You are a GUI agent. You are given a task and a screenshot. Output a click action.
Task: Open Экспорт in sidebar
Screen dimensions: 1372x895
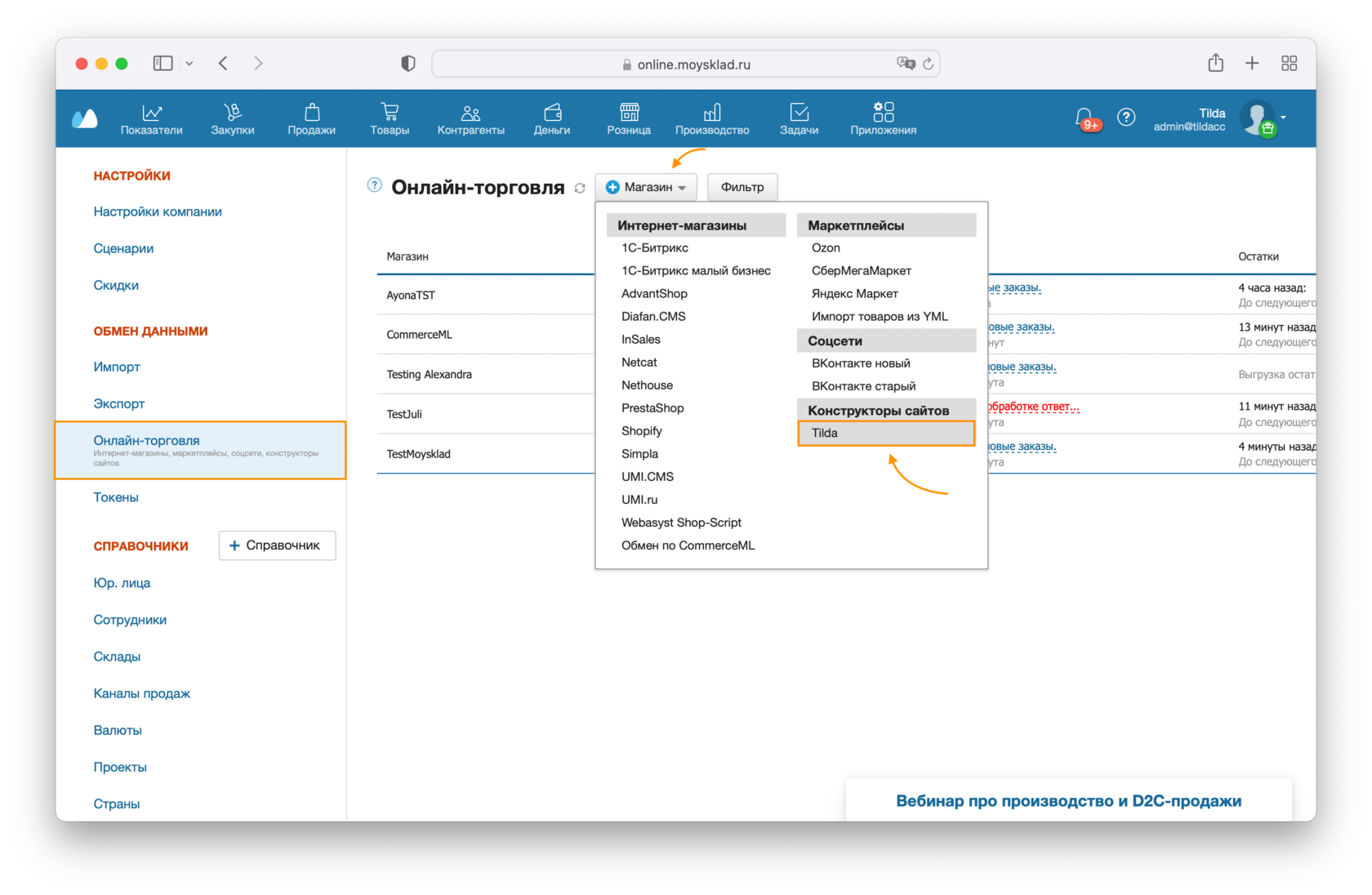coord(119,403)
